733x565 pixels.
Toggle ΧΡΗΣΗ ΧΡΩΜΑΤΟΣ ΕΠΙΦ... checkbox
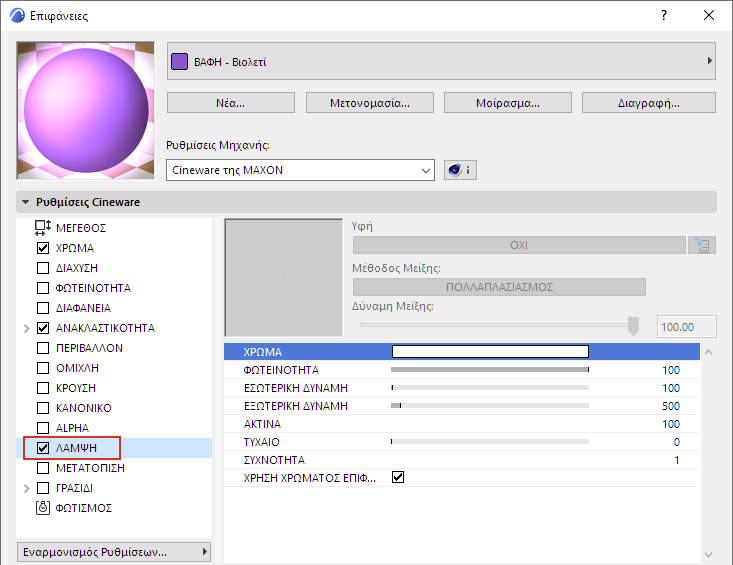point(398,477)
